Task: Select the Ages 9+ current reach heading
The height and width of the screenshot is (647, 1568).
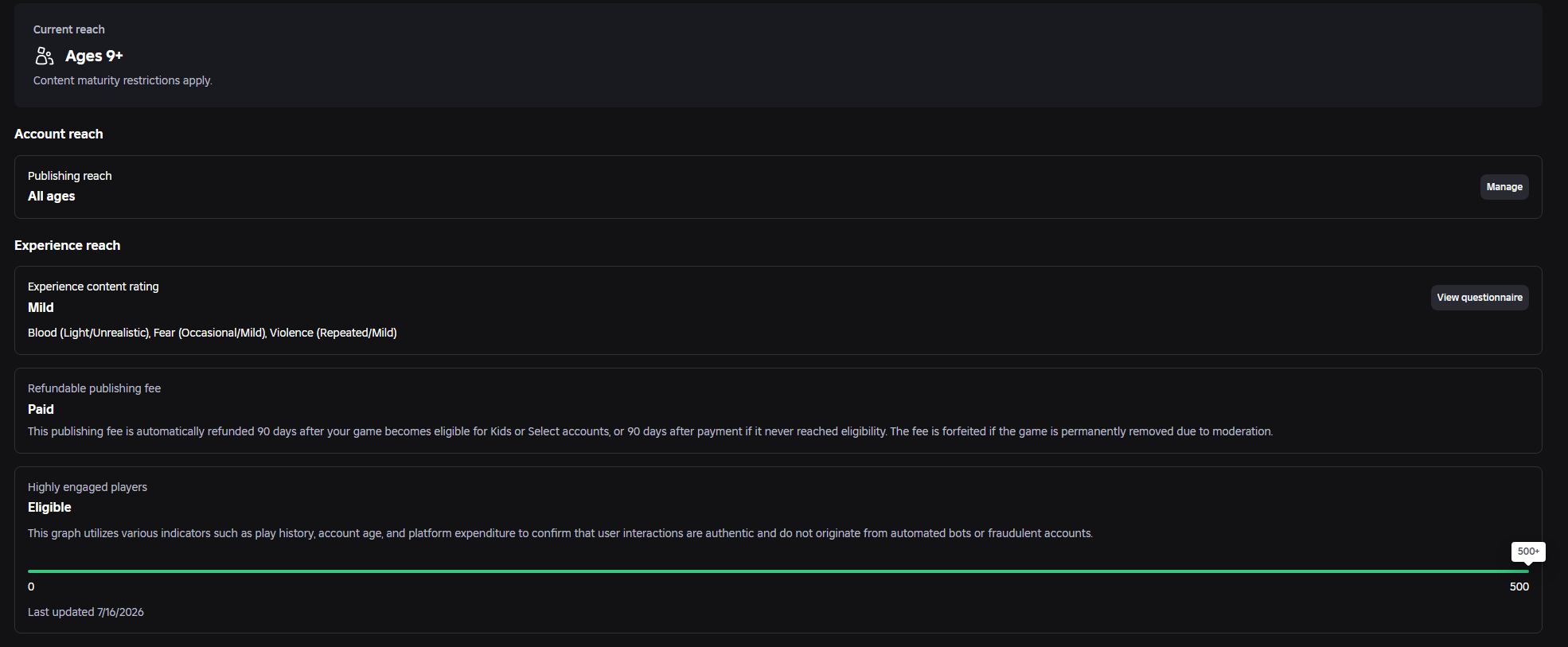Action: click(x=94, y=56)
